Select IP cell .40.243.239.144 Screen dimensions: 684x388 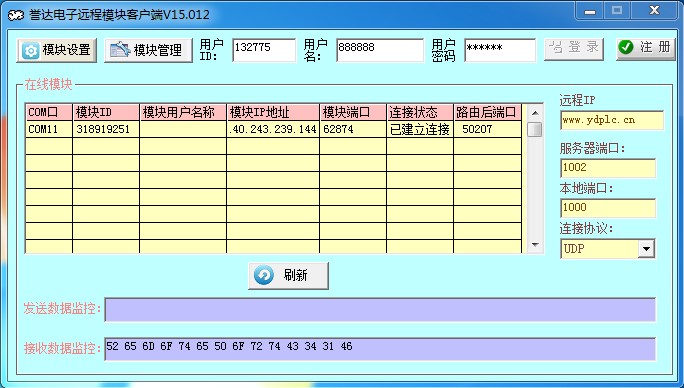click(273, 129)
